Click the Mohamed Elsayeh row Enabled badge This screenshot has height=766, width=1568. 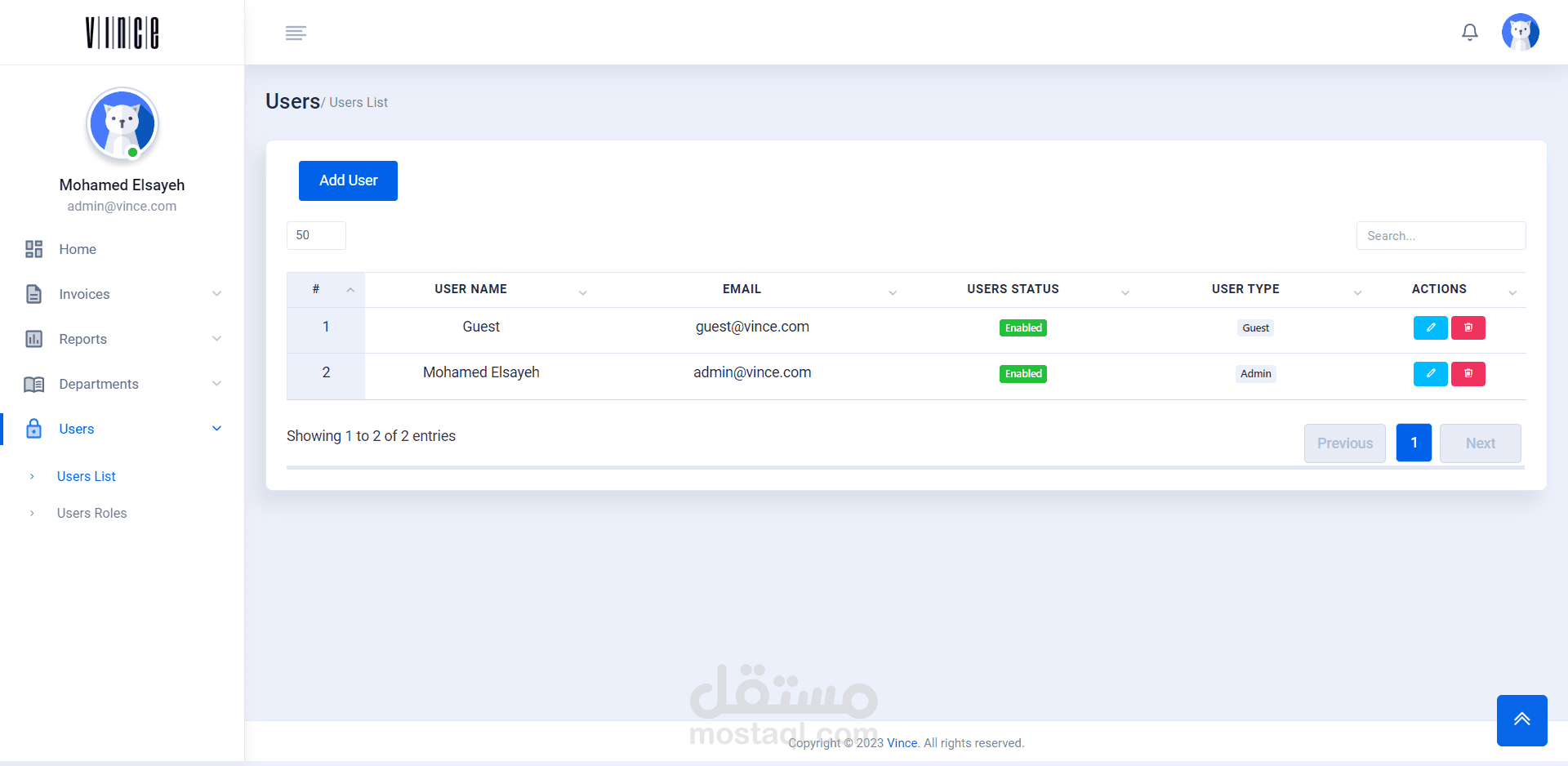tap(1023, 373)
